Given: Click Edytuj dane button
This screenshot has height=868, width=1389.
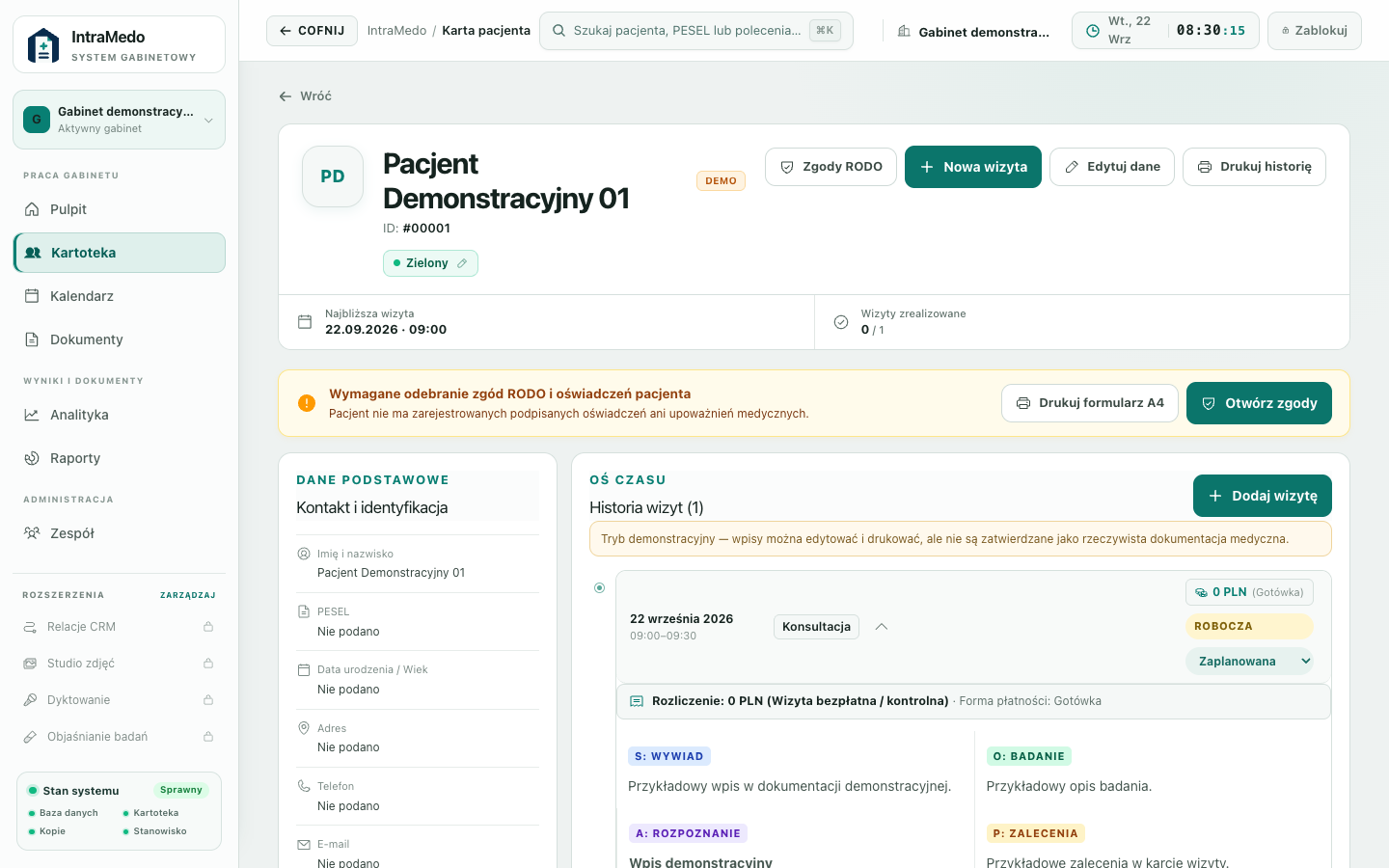Looking at the screenshot, I should click(x=1112, y=167).
